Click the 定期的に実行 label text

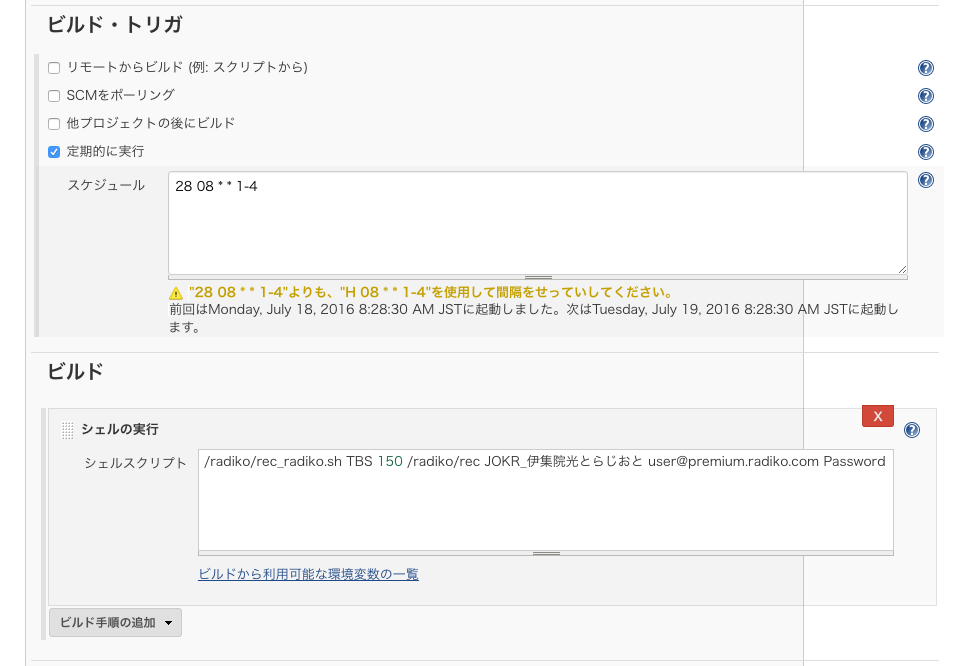click(105, 151)
